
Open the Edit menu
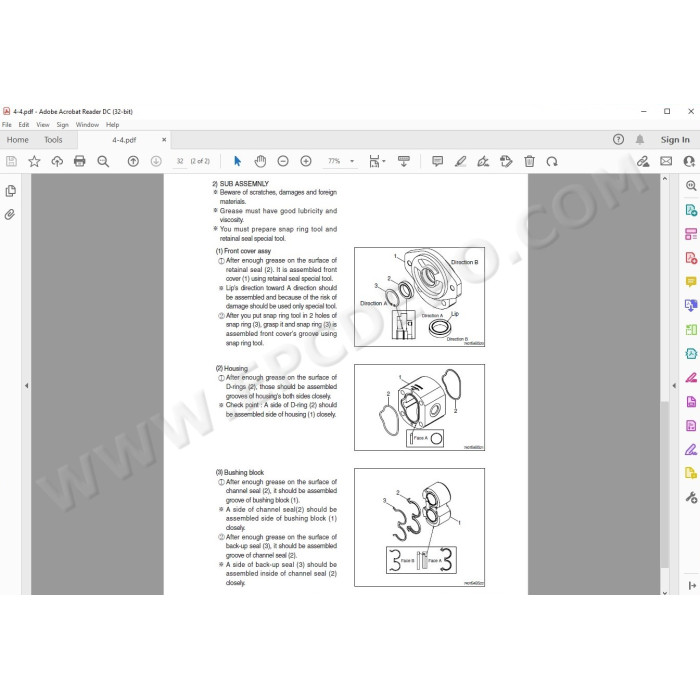(x=24, y=125)
